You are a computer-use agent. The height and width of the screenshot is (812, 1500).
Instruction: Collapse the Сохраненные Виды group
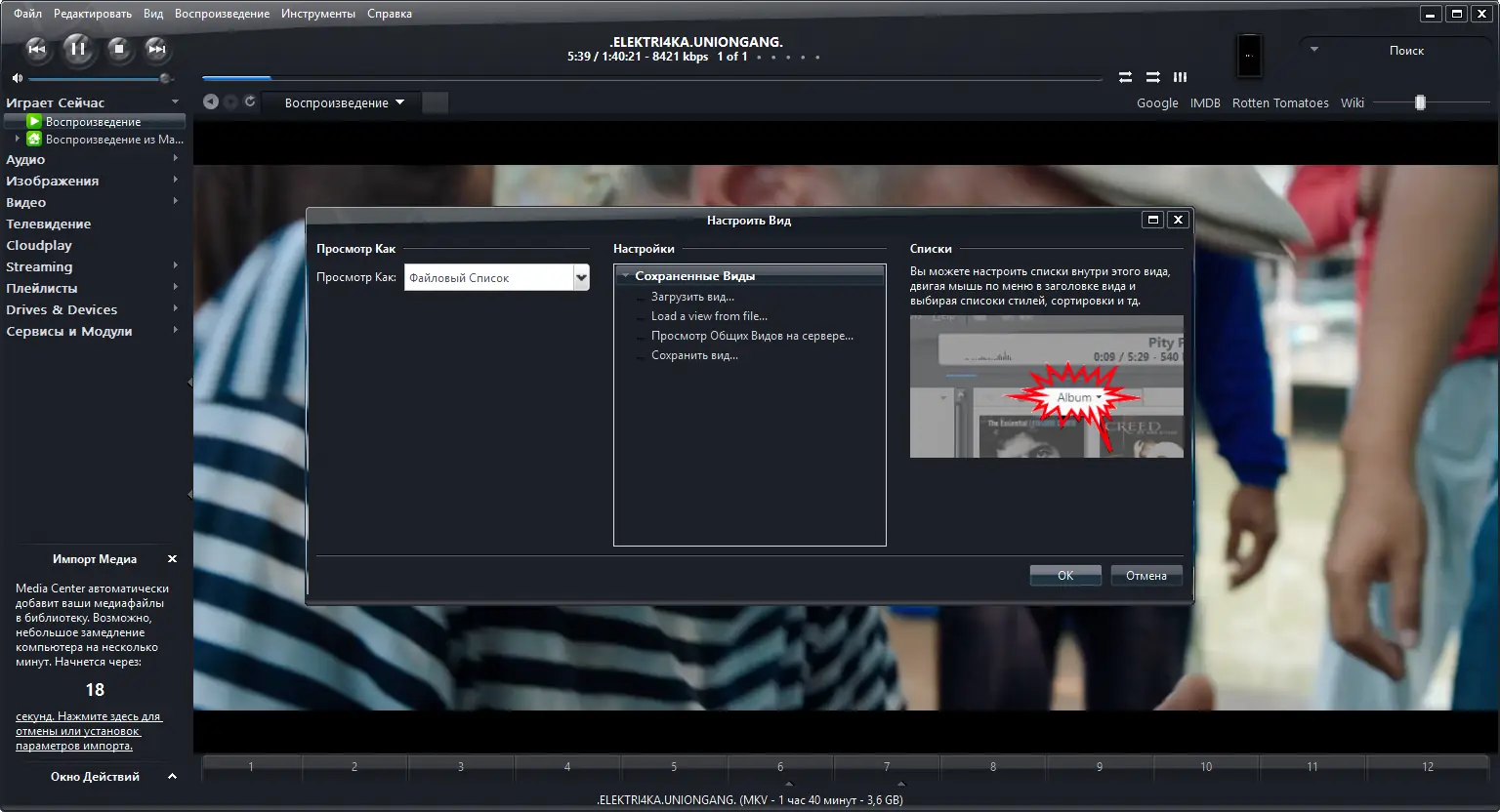(x=626, y=275)
